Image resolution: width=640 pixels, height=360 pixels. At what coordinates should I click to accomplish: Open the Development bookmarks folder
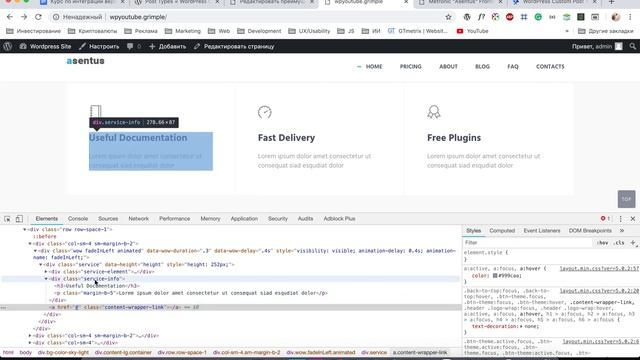click(259, 31)
